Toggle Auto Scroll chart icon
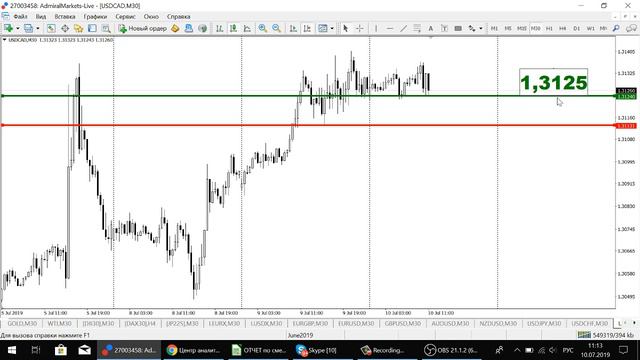Viewport: 640px width, 360px height. point(293,28)
